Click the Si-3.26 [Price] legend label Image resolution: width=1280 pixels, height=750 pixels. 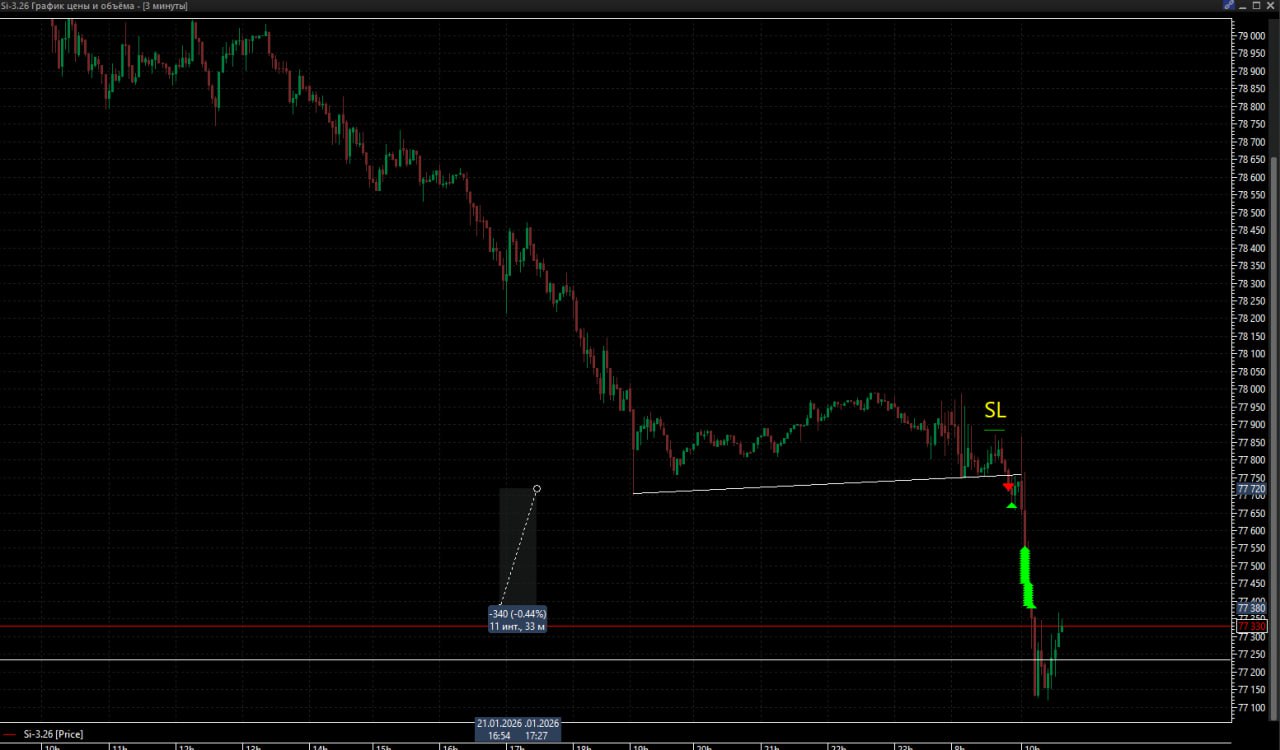click(53, 734)
